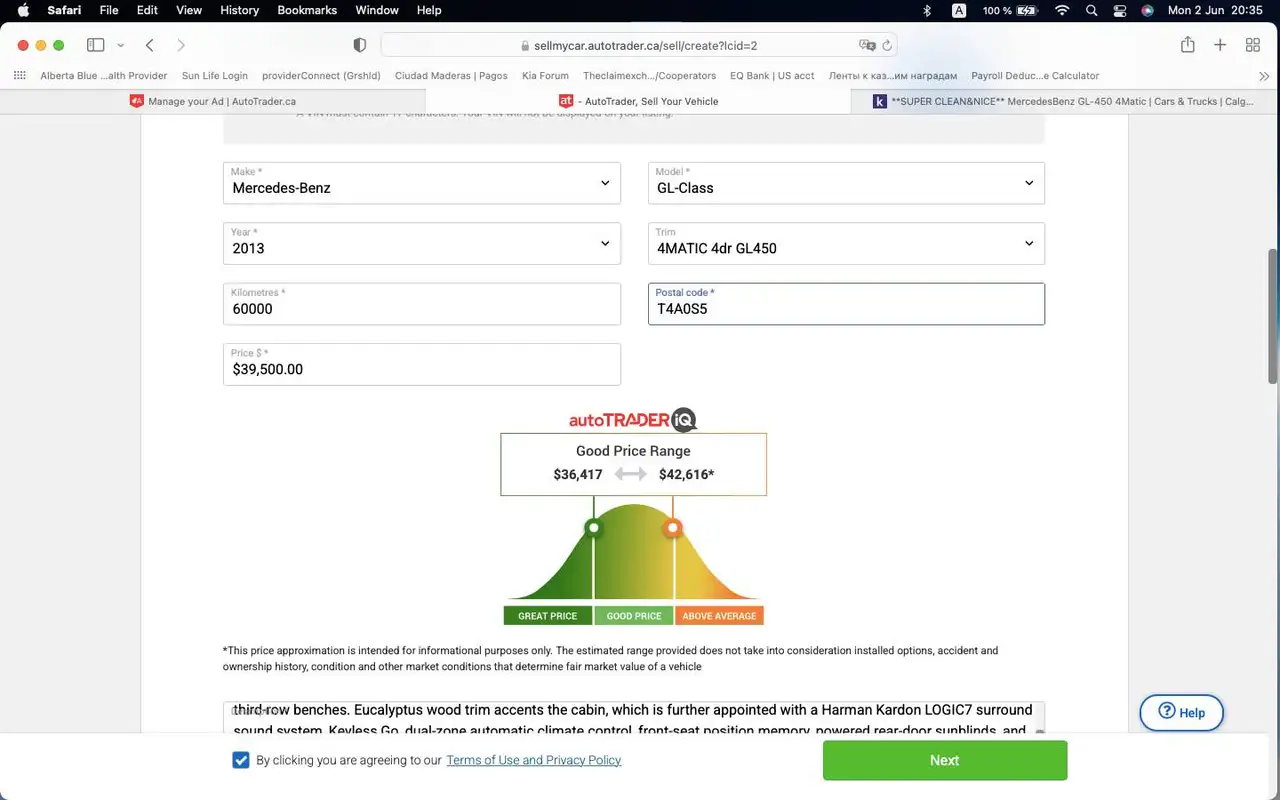
Task: Click the ABOVE AVERAGE legend label
Action: click(x=719, y=616)
